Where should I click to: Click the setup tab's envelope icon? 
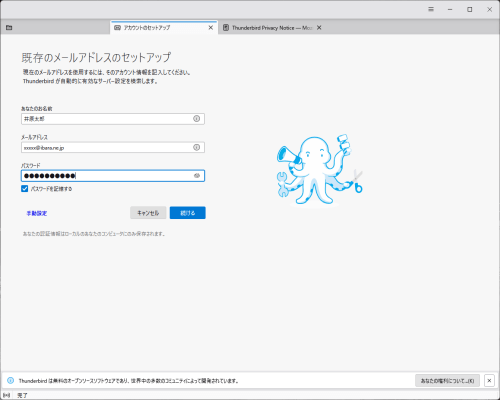pos(117,28)
